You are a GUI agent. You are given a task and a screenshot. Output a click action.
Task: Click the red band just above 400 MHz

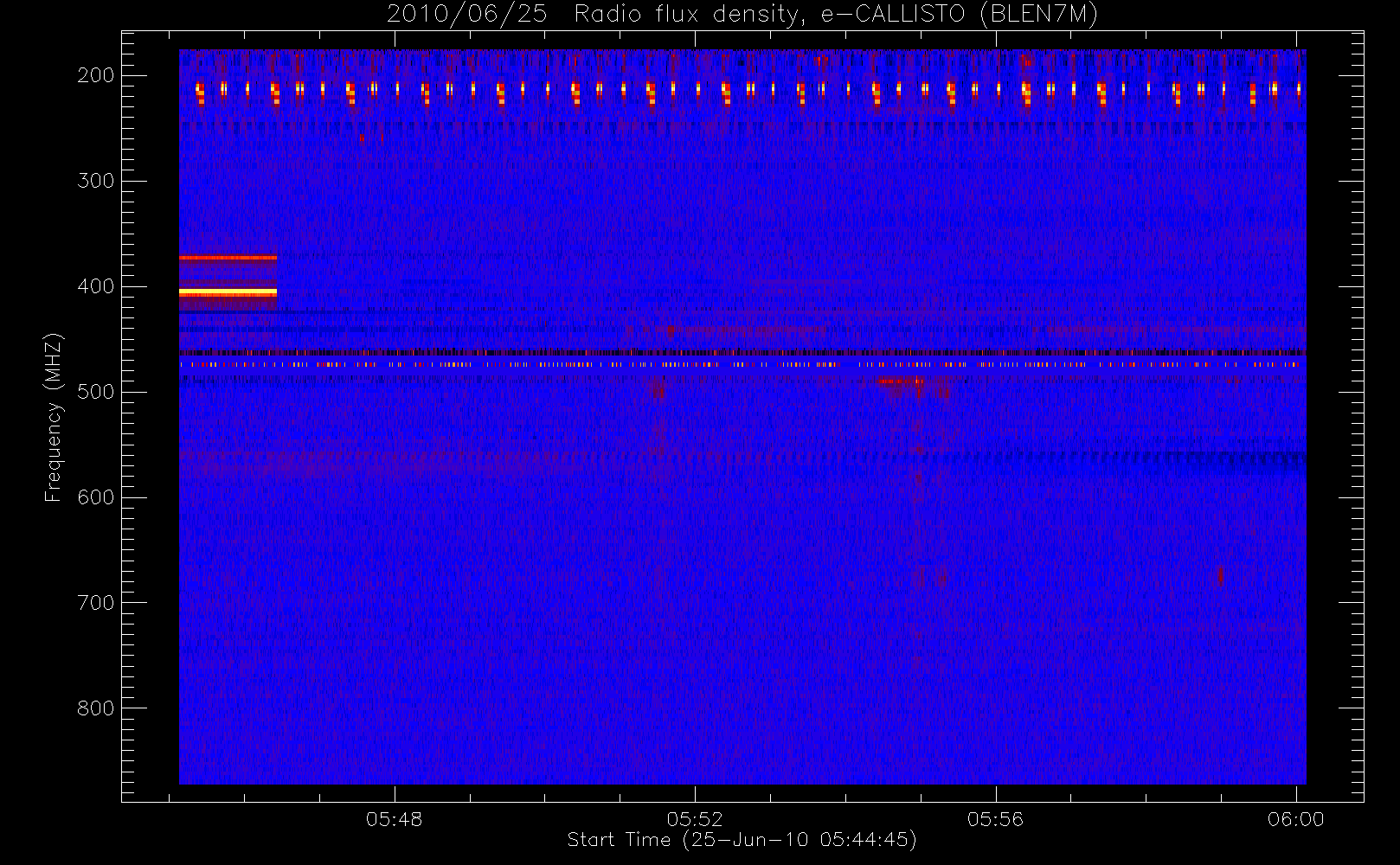click(x=228, y=258)
